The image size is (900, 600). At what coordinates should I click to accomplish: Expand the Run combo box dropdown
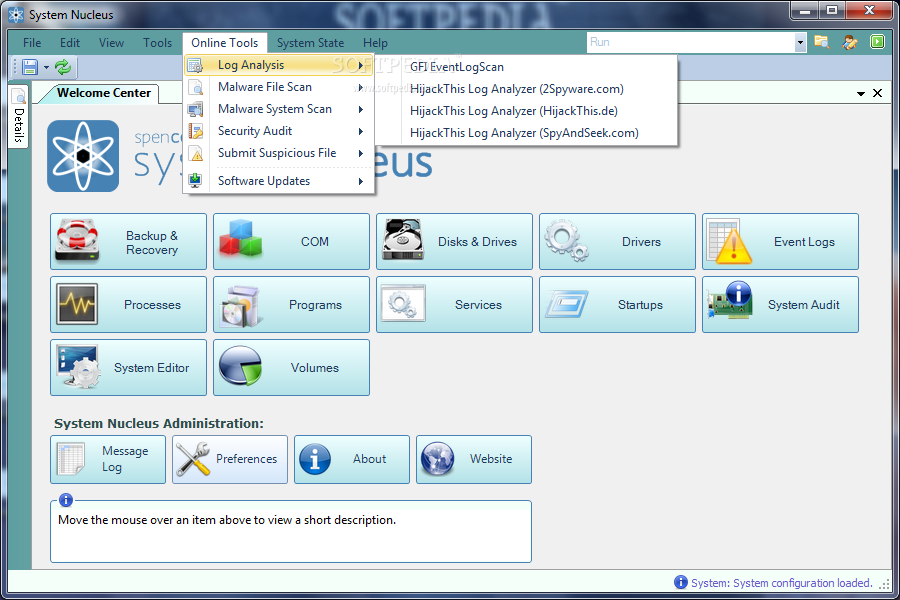[x=800, y=42]
